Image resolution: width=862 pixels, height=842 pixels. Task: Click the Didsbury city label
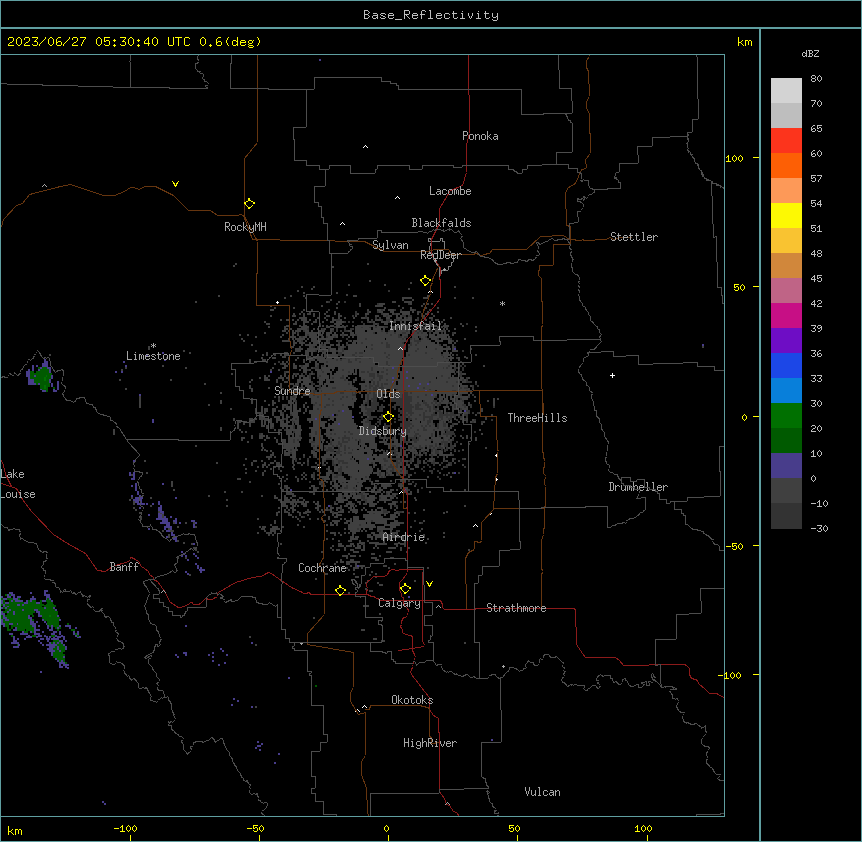pos(383,431)
